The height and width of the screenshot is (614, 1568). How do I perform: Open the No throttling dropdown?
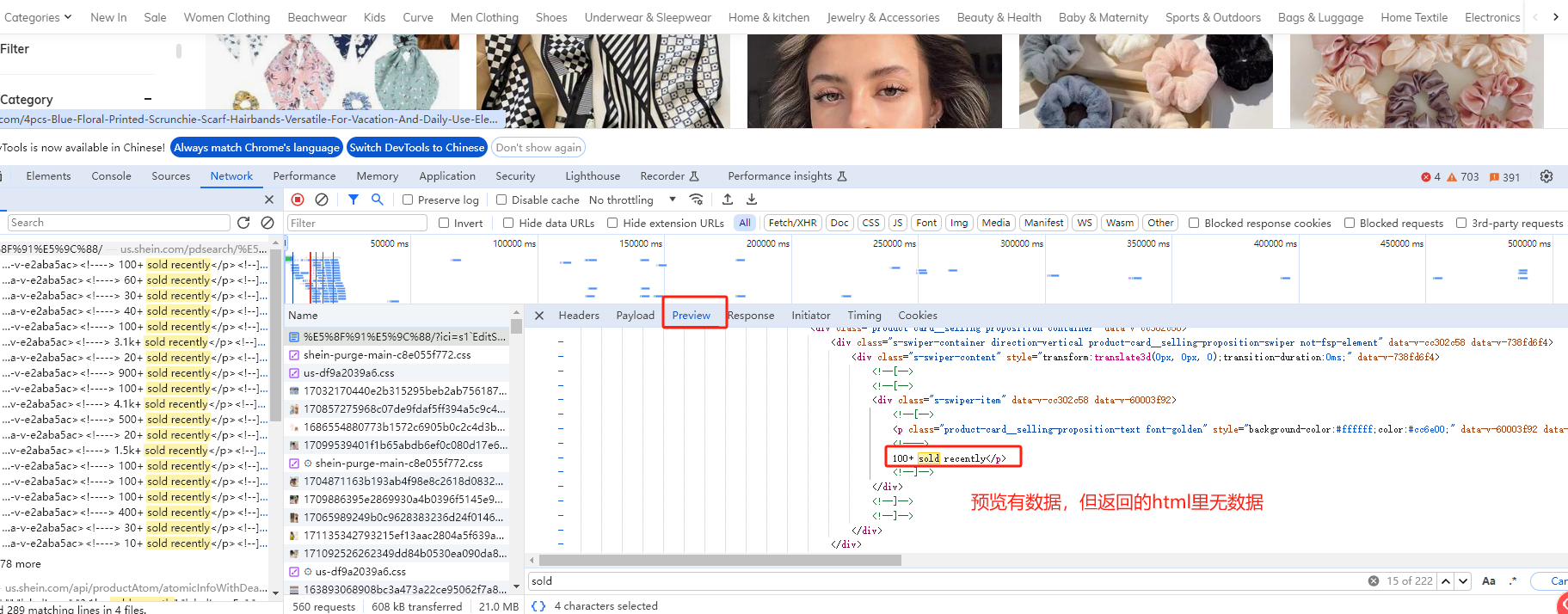(x=632, y=200)
